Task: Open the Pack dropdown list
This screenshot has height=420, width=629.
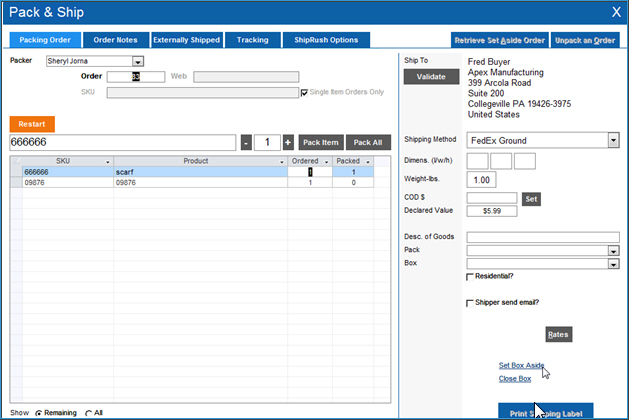Action: pyautogui.click(x=613, y=250)
